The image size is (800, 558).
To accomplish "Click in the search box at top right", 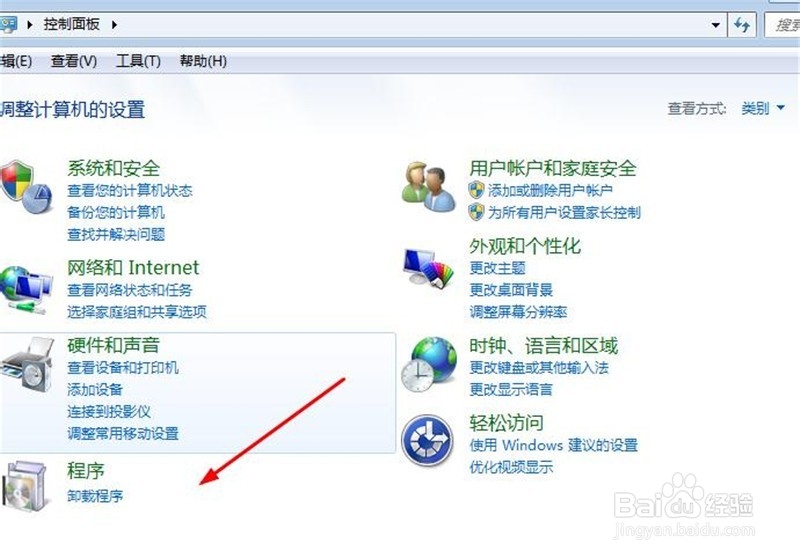I will pos(783,24).
